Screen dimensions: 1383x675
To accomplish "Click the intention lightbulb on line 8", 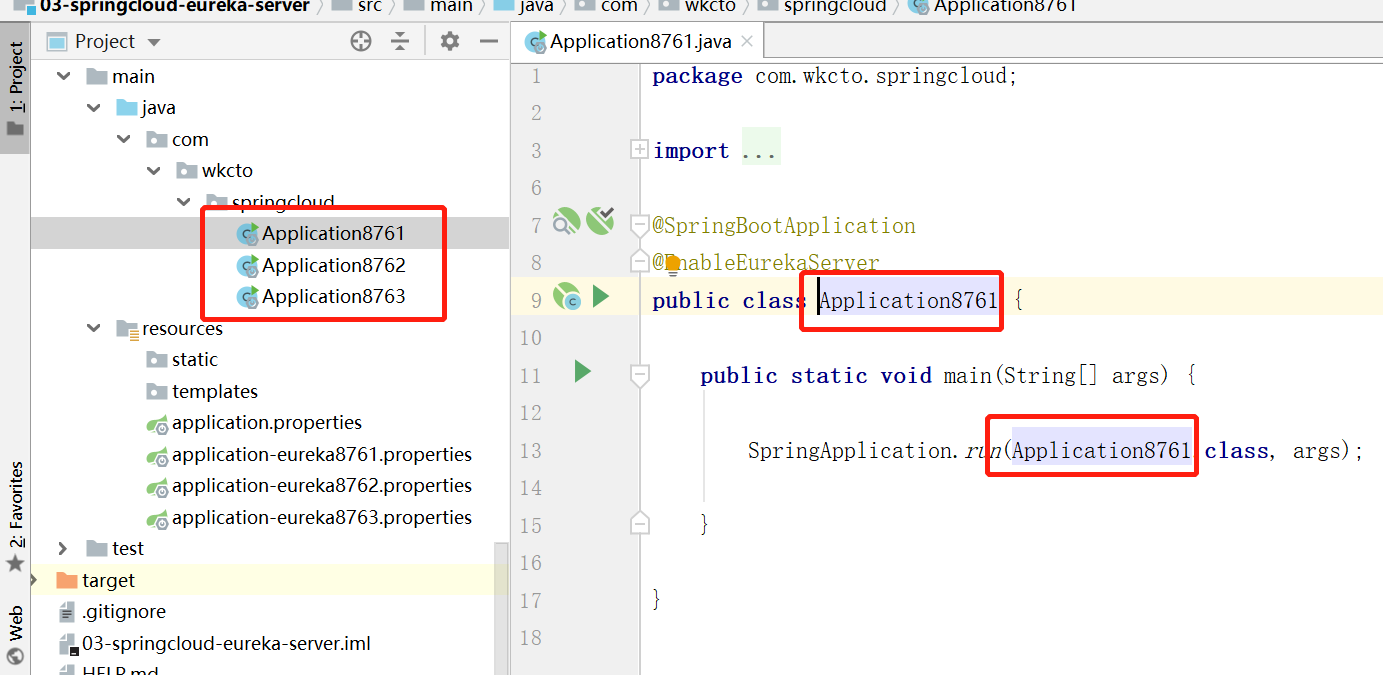I will (x=672, y=265).
